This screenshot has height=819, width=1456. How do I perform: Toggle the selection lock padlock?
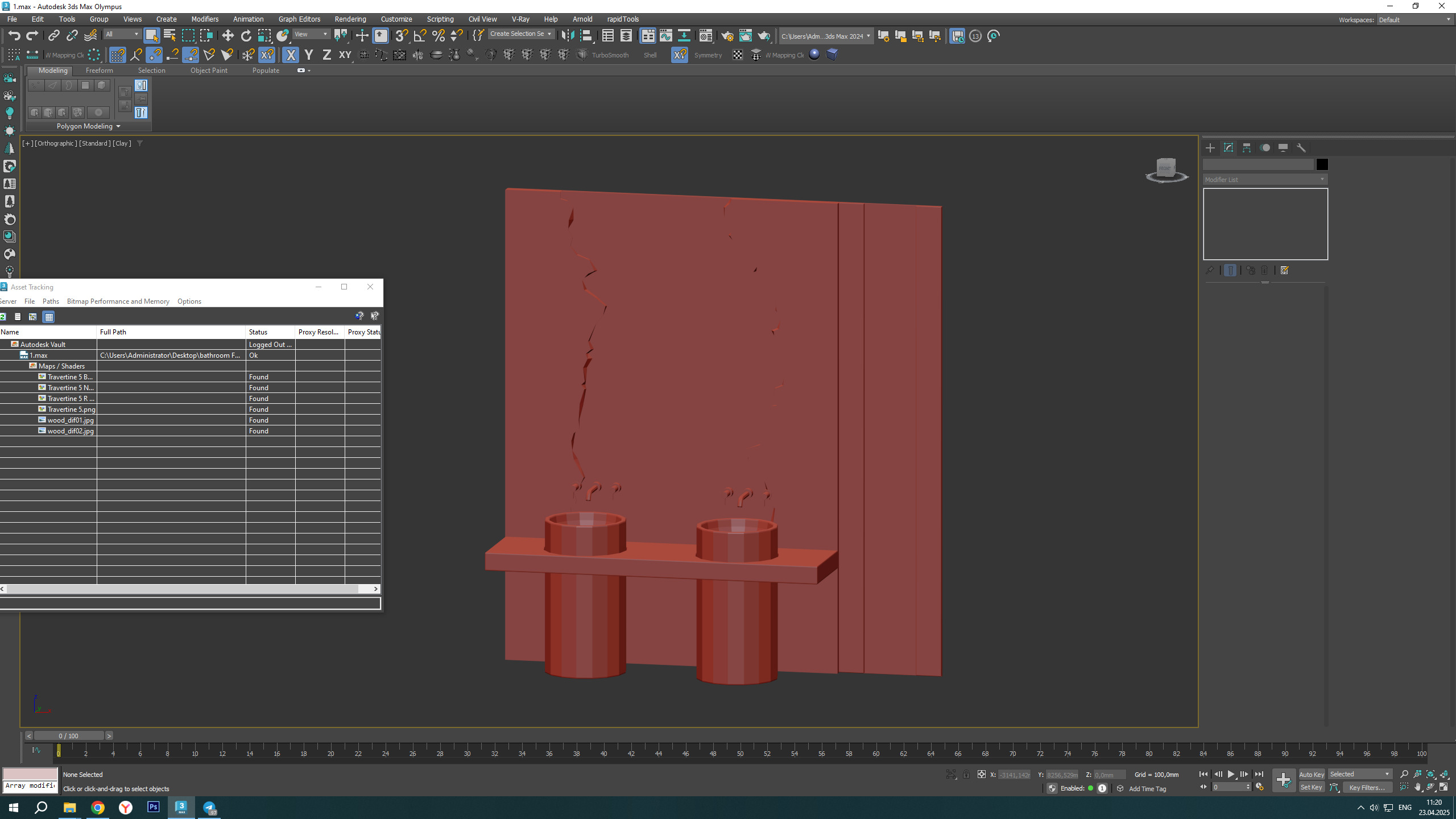[966, 775]
